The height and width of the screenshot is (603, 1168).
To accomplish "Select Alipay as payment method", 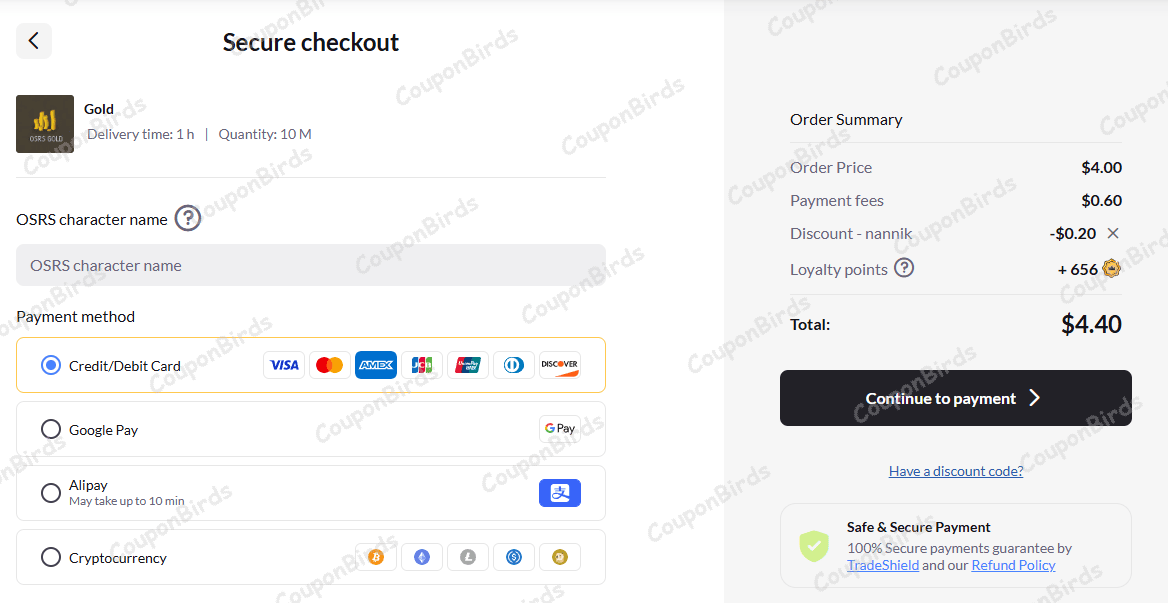I will (51, 493).
